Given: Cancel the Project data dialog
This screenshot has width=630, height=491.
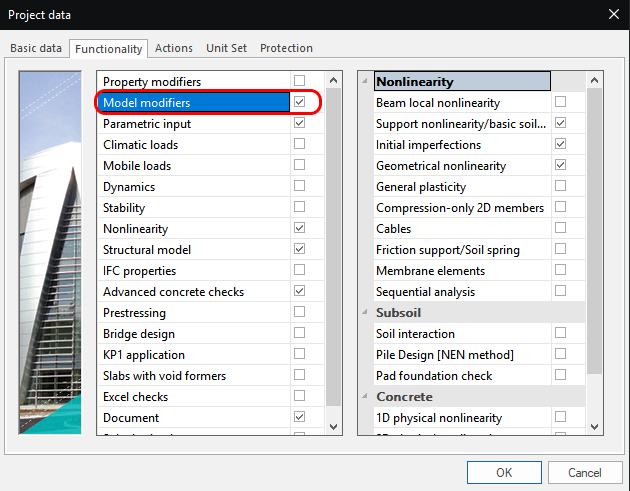Looking at the screenshot, I should [584, 472].
